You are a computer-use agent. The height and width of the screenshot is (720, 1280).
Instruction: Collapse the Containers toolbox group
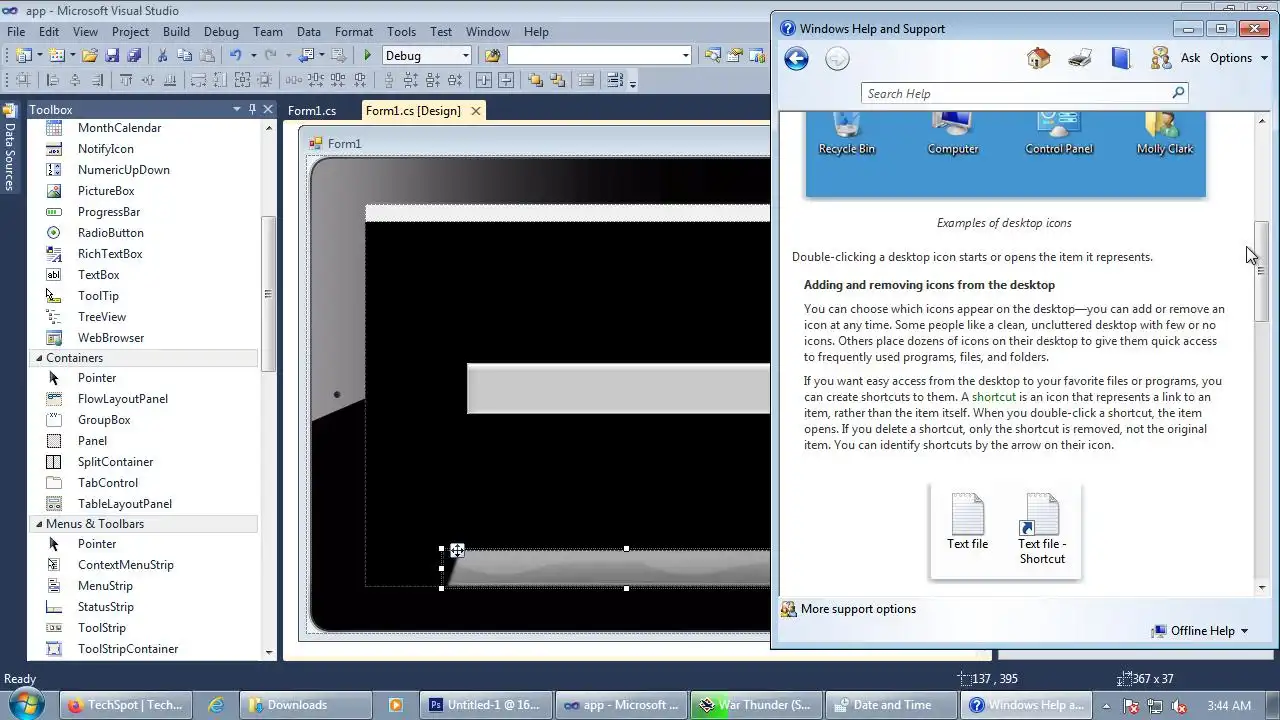(39, 358)
